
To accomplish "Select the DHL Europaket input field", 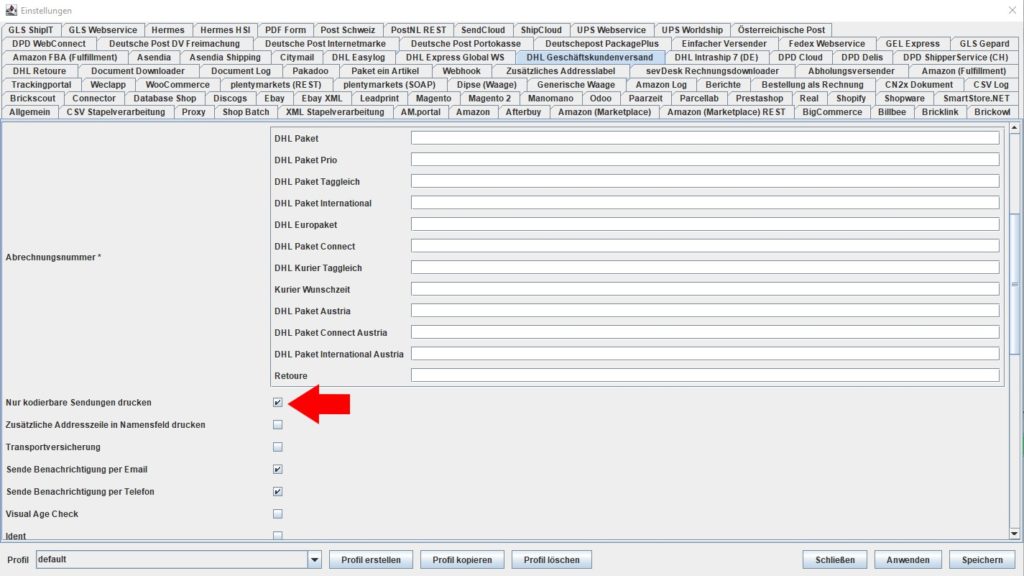I will tap(705, 224).
